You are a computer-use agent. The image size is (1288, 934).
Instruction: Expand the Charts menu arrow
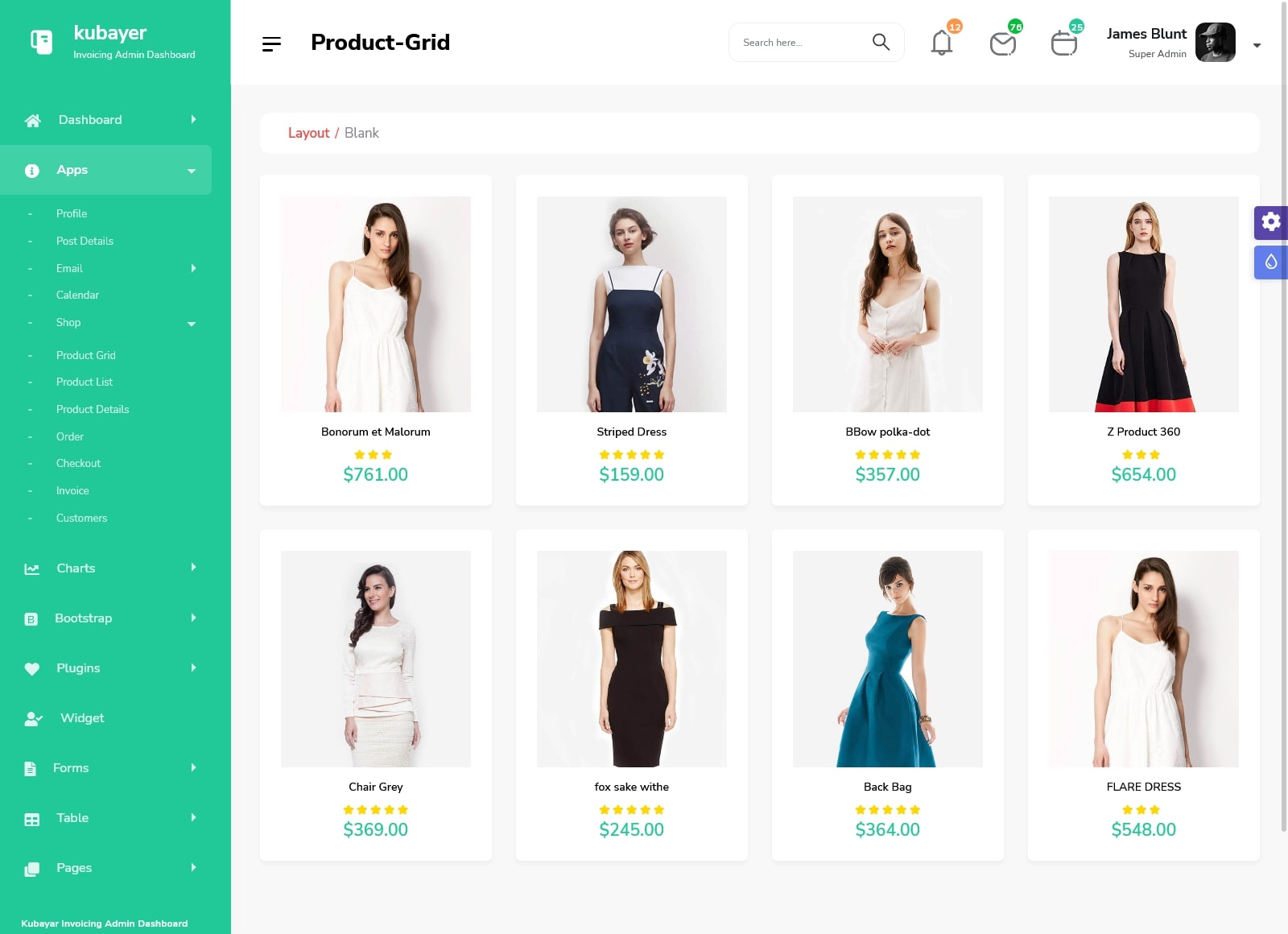click(193, 567)
